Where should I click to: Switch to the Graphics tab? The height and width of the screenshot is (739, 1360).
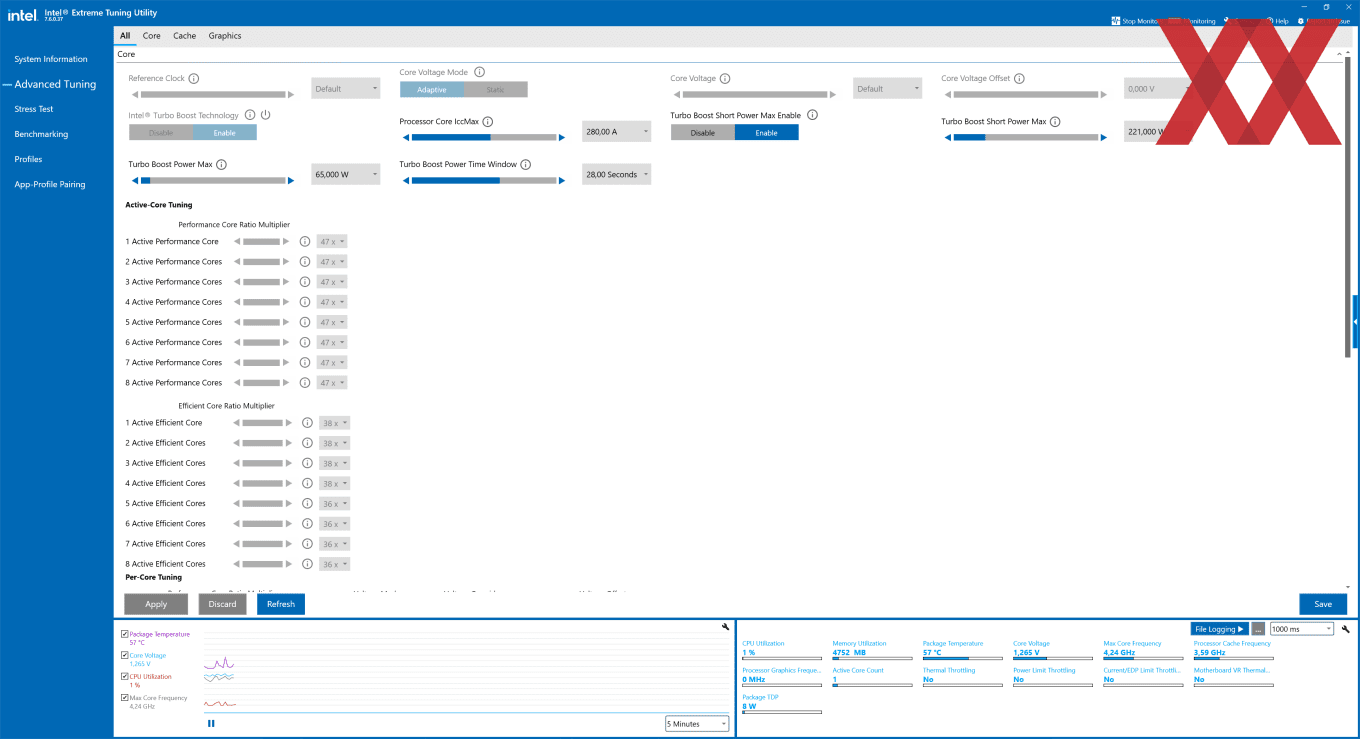click(x=225, y=36)
